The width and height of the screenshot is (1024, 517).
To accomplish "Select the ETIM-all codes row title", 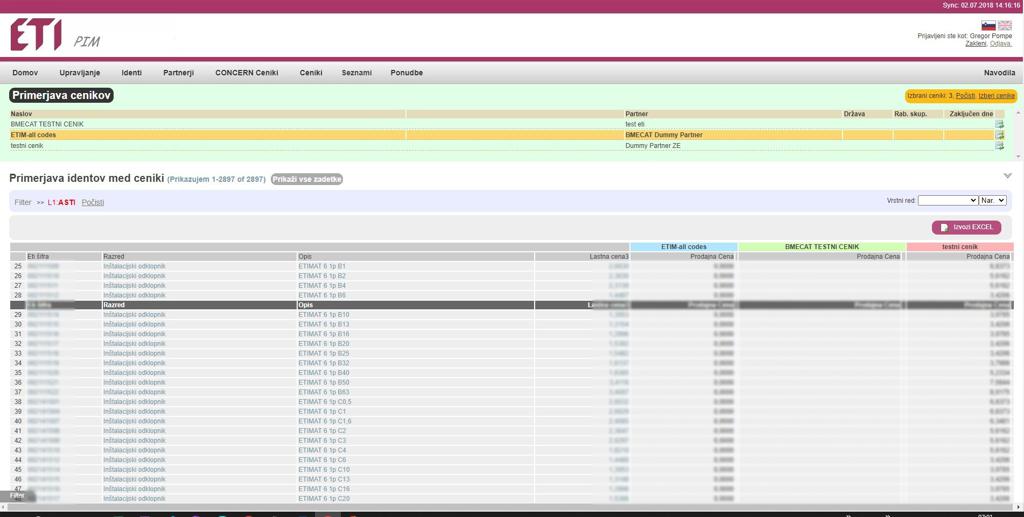I will coord(33,135).
